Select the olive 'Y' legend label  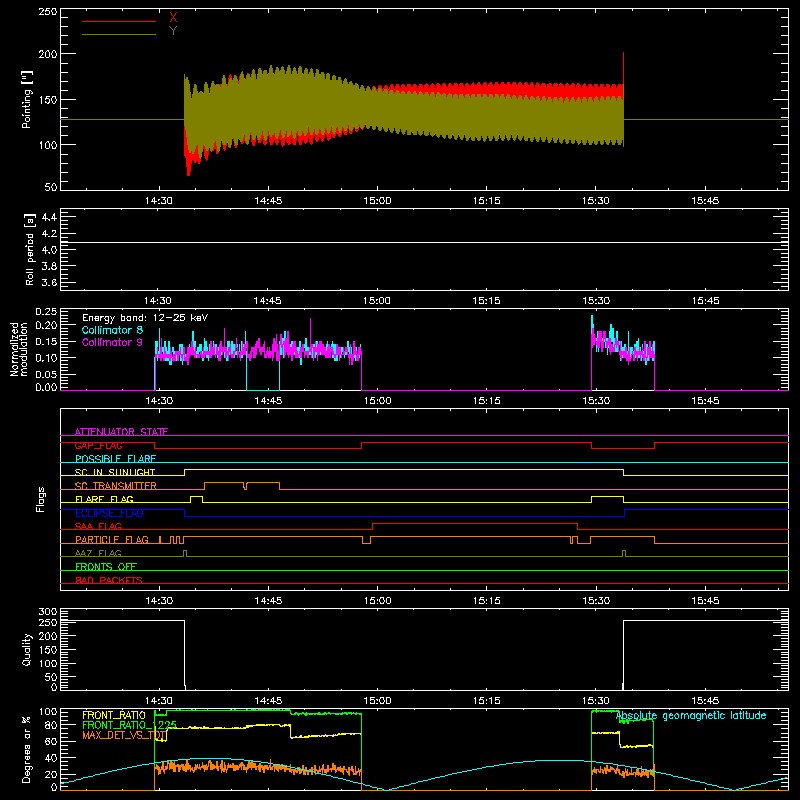pos(173,31)
